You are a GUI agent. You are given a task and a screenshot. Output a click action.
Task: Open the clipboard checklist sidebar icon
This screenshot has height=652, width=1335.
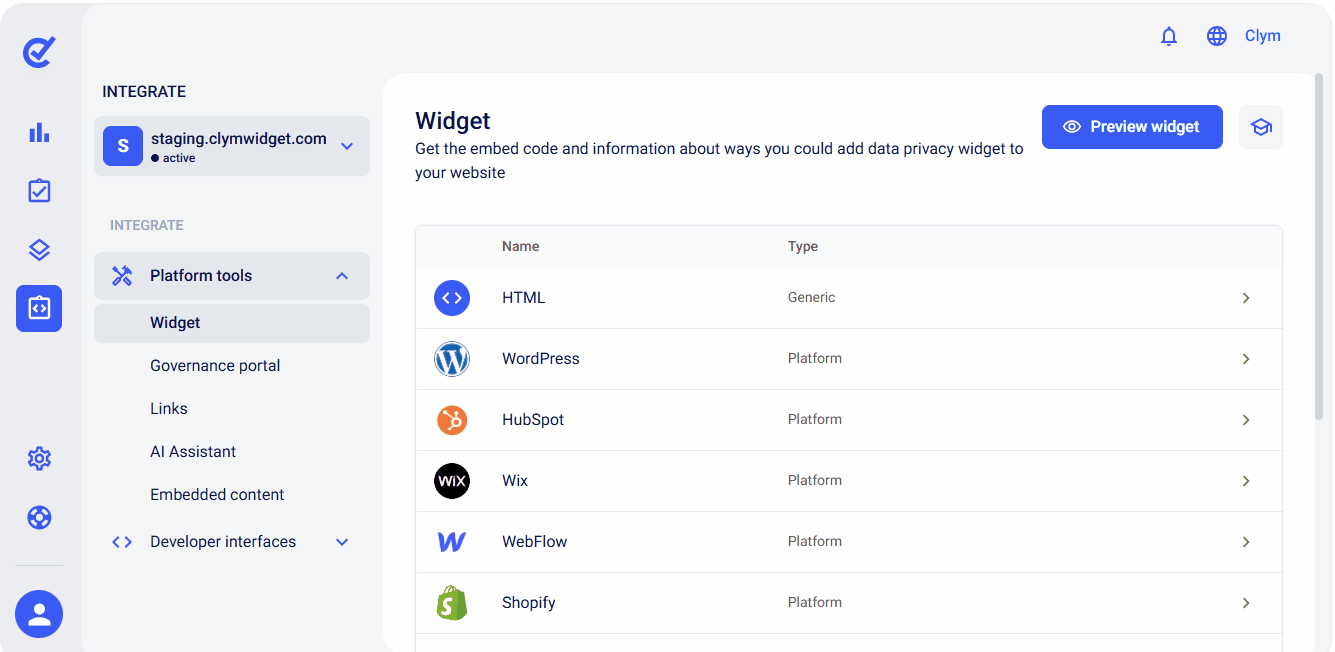(x=39, y=190)
